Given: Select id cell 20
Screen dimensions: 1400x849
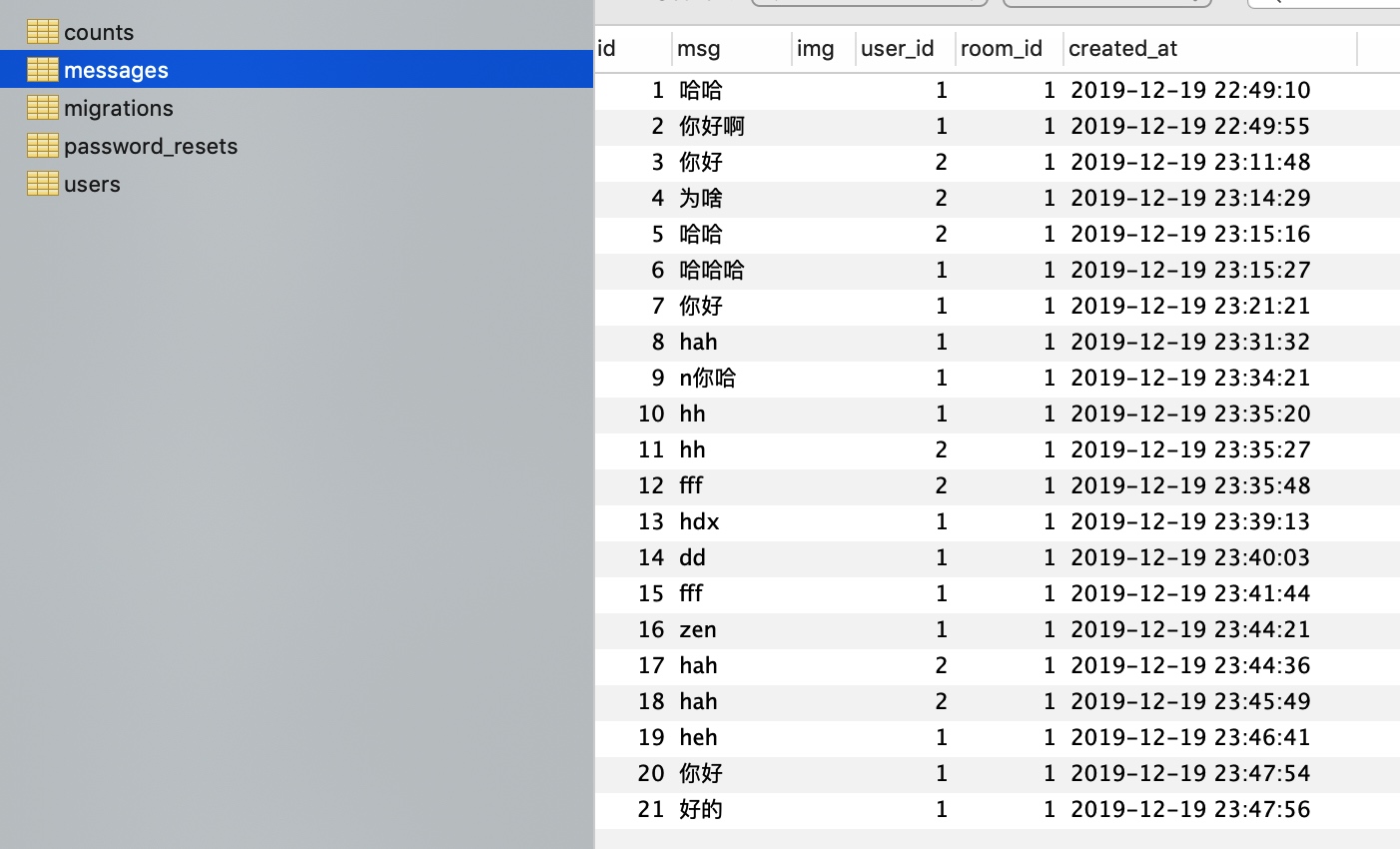Looking at the screenshot, I should (x=651, y=773).
